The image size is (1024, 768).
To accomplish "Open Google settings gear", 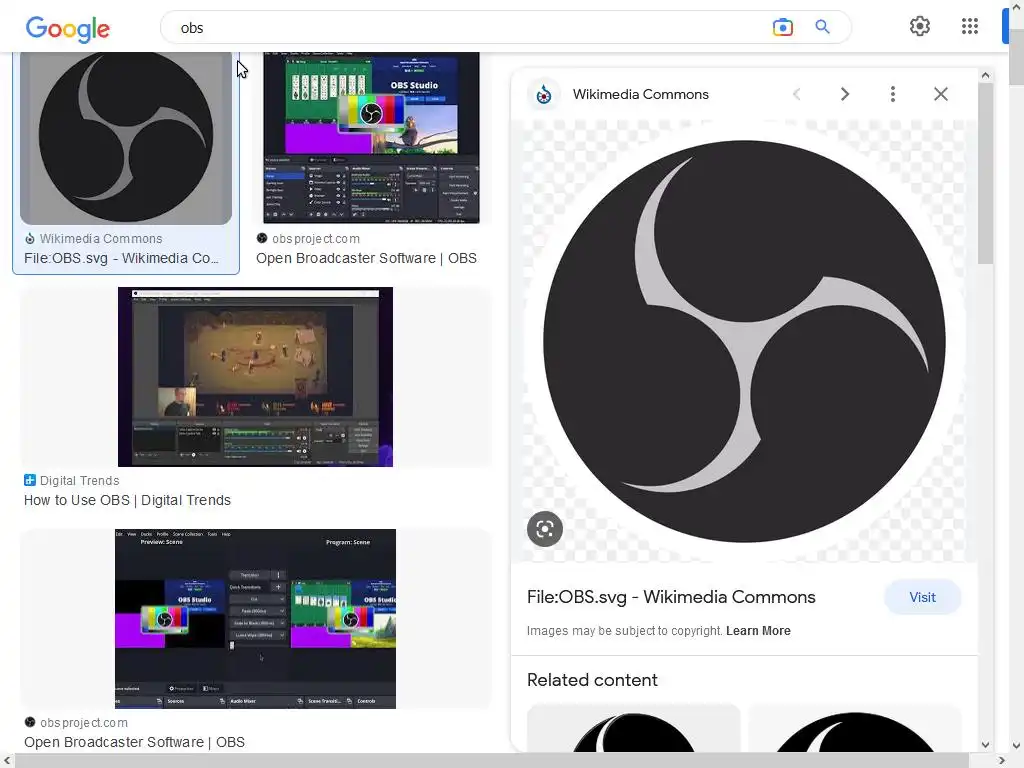I will 920,26.
